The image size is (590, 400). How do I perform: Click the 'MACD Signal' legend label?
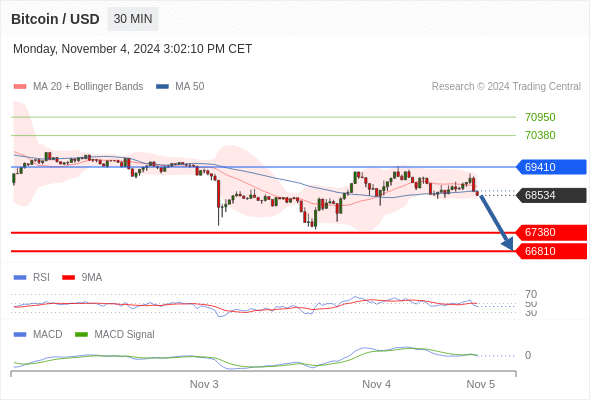pyautogui.click(x=124, y=335)
